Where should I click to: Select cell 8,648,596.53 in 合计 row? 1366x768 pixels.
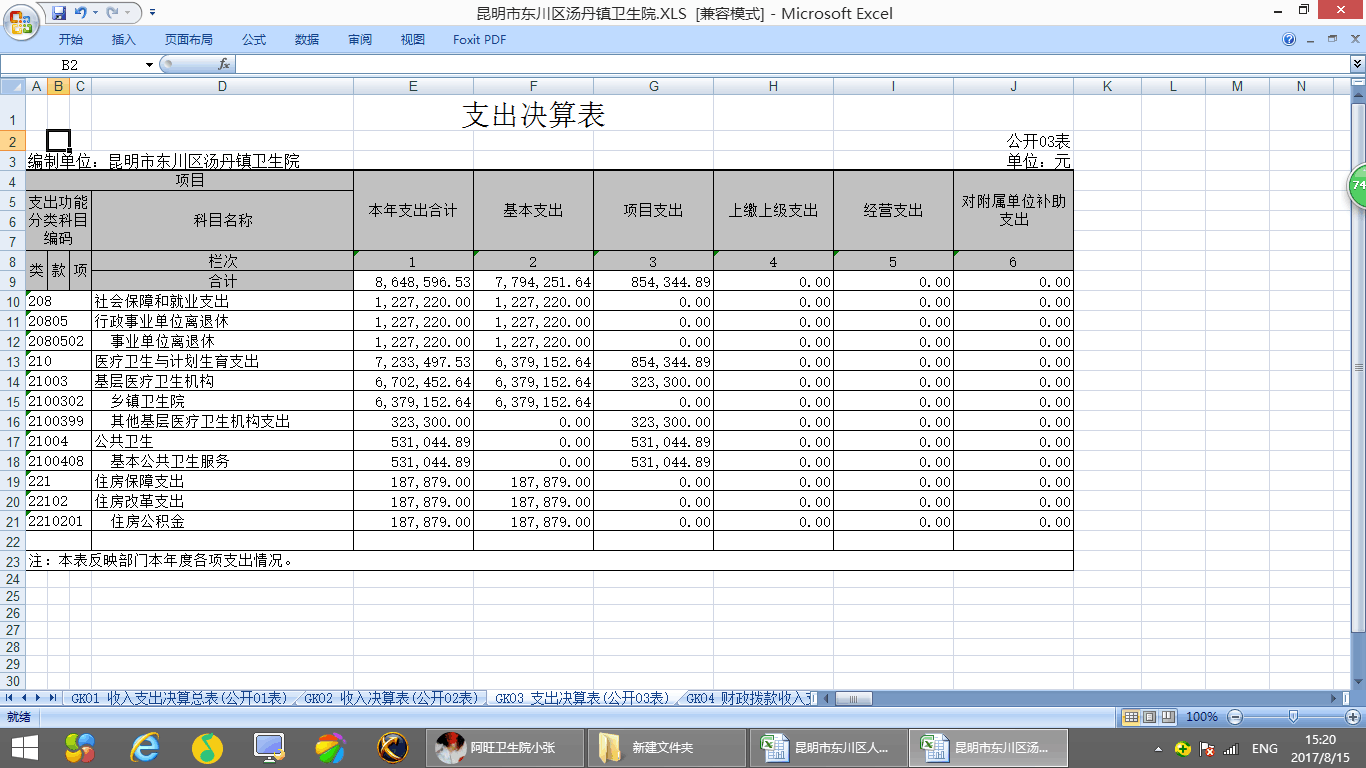click(x=413, y=282)
